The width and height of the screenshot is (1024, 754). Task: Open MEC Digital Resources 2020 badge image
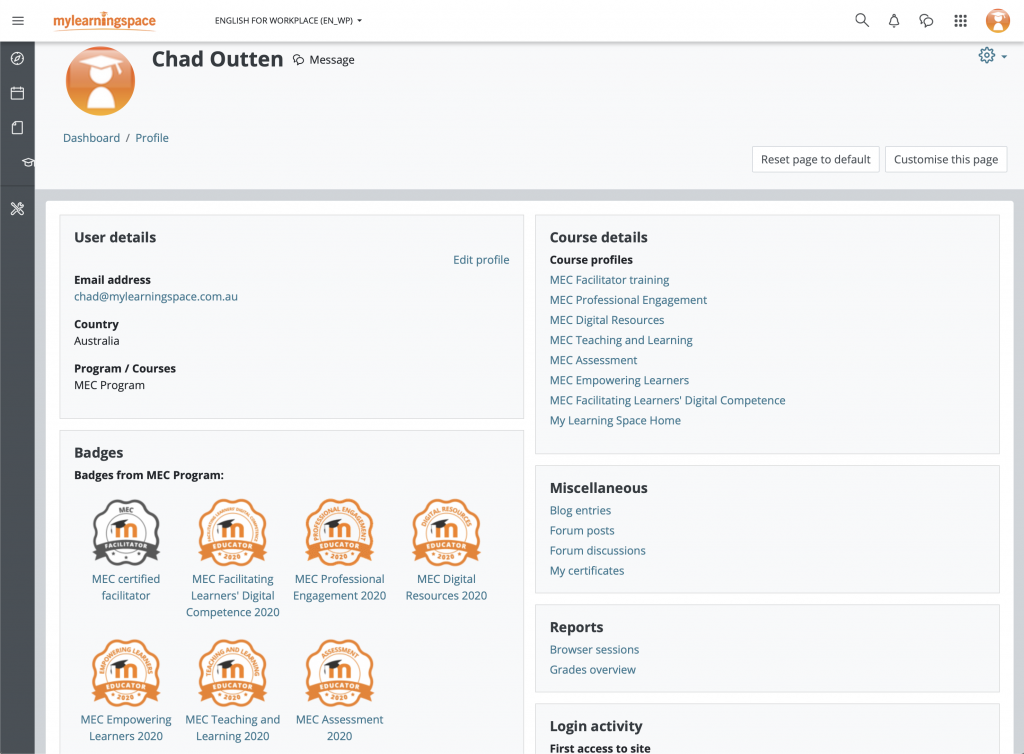pos(447,532)
